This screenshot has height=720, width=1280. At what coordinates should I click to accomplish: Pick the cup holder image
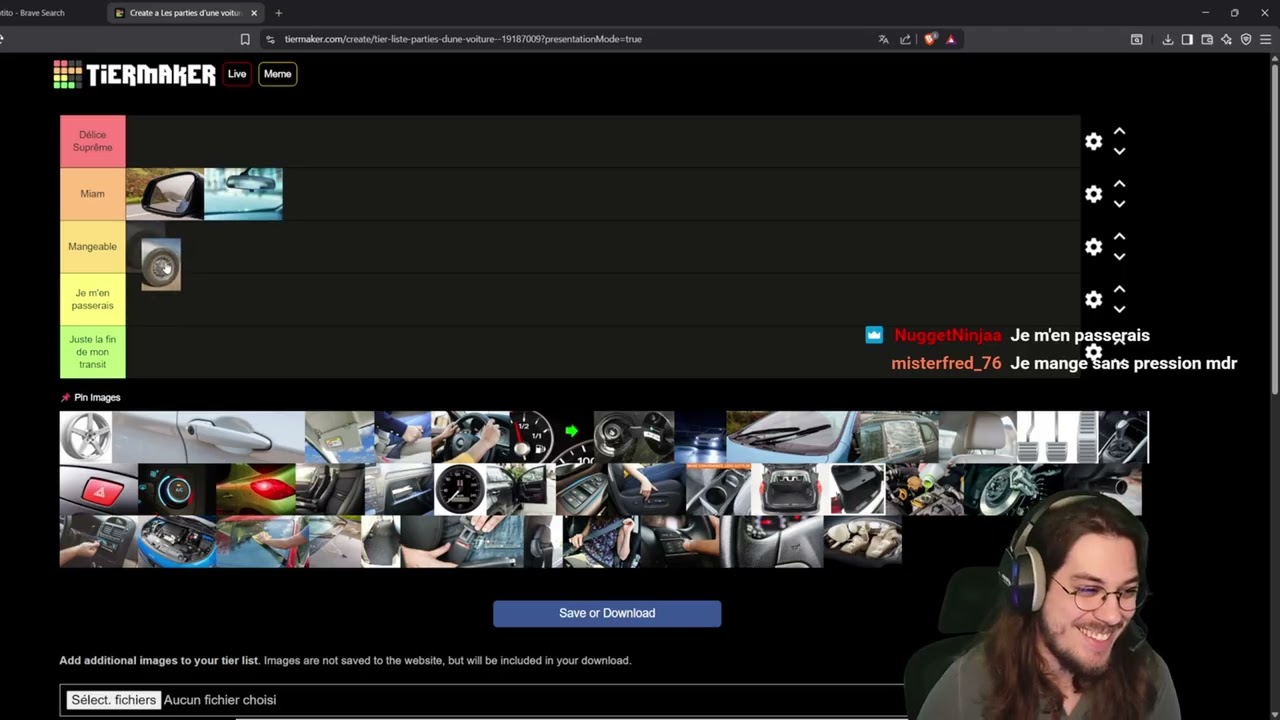coord(718,489)
